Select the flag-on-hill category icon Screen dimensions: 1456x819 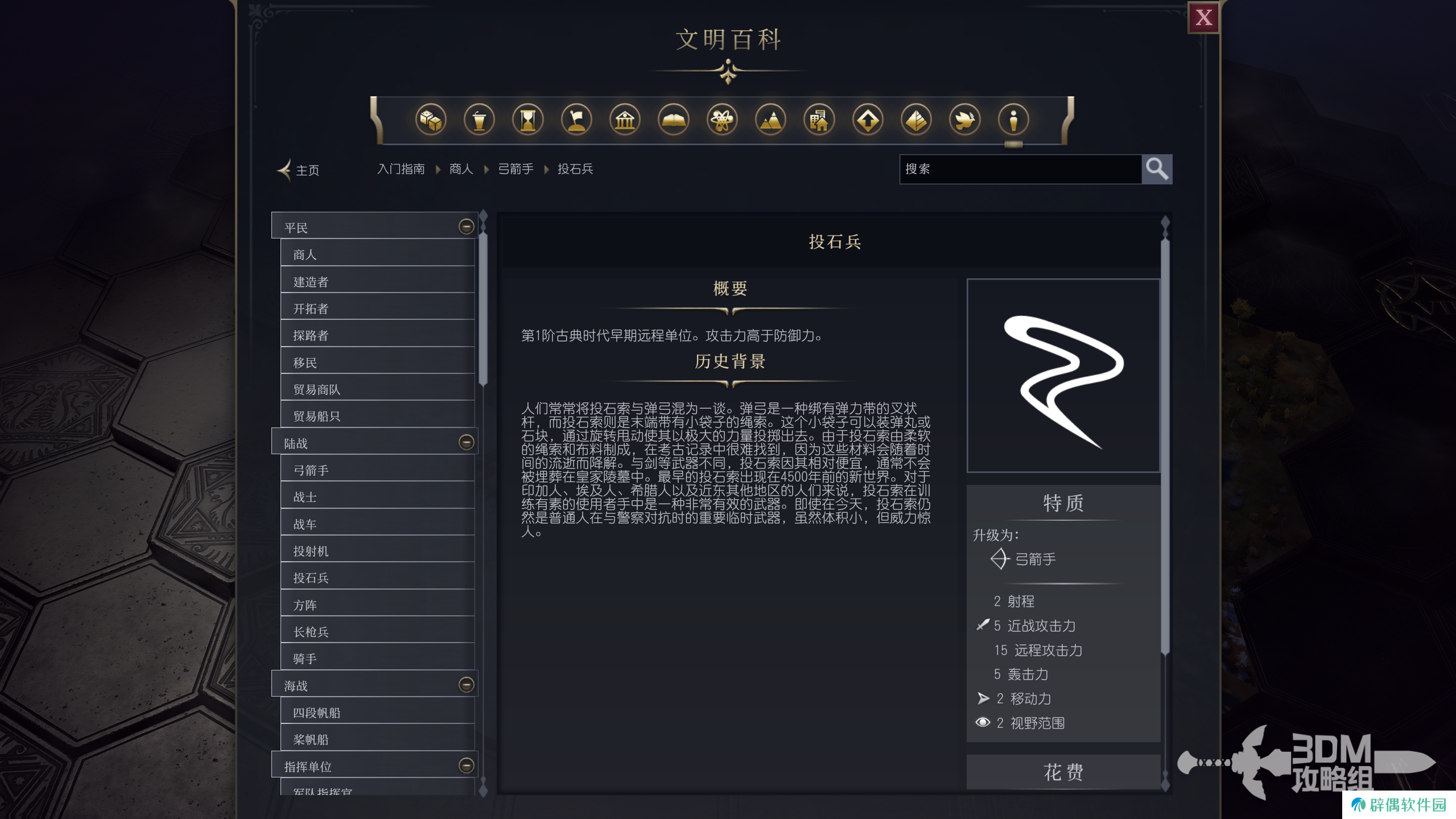coord(576,120)
